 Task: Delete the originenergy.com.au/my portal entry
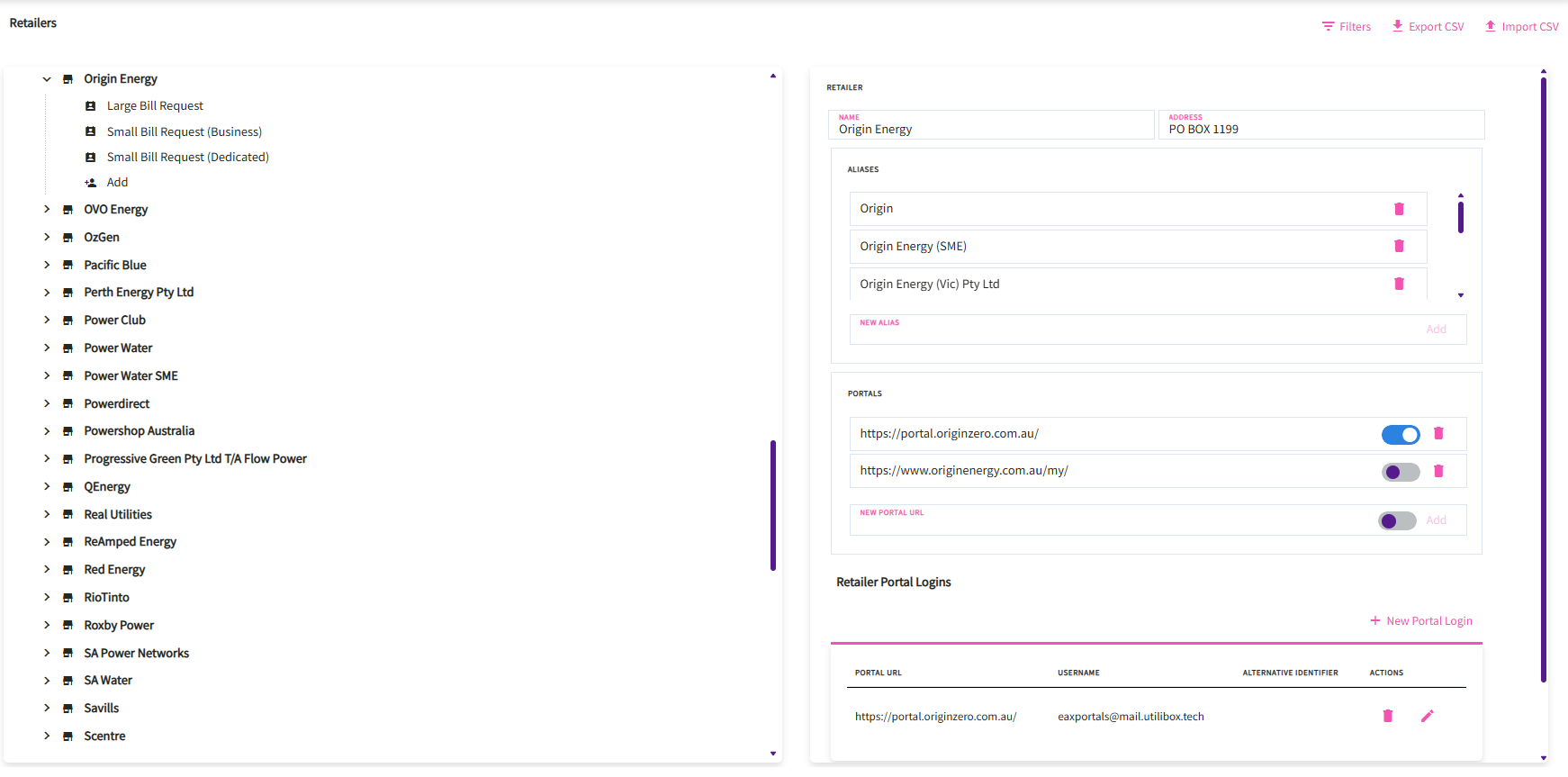click(1438, 471)
